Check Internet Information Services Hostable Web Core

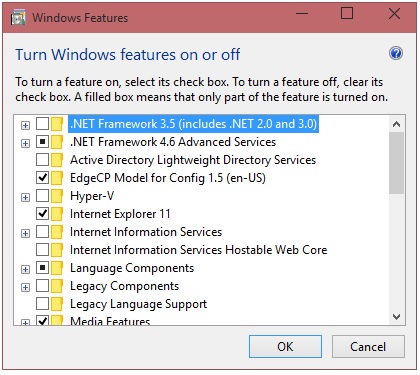pyautogui.click(x=42, y=250)
